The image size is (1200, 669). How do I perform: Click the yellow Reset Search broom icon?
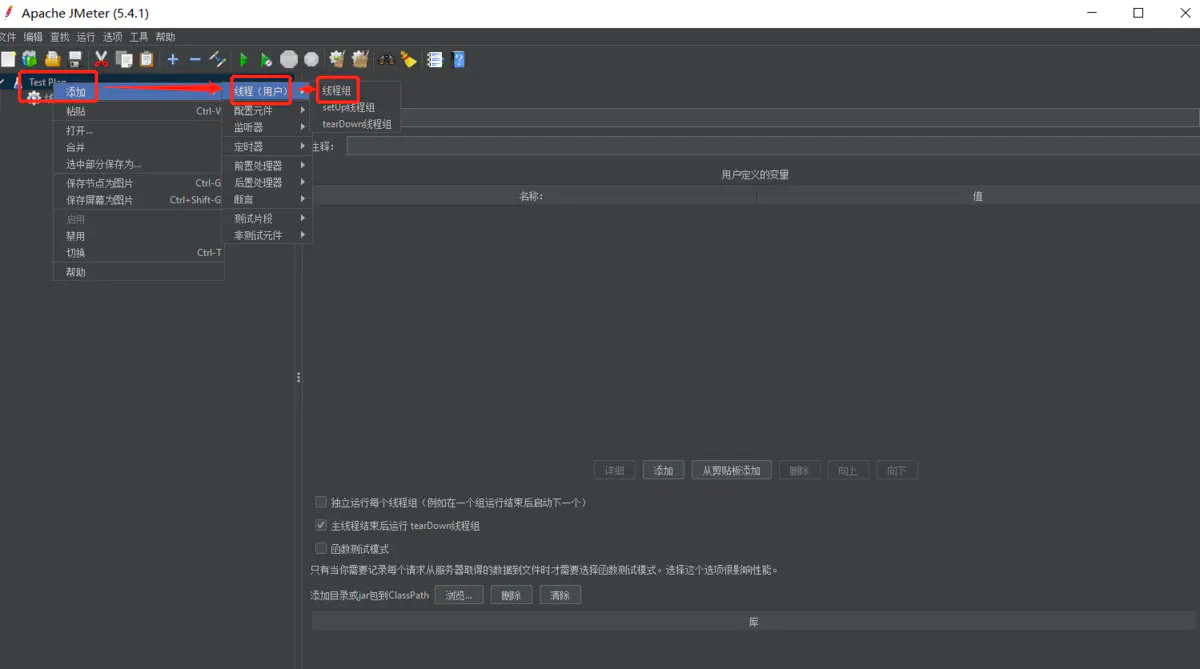pos(409,59)
